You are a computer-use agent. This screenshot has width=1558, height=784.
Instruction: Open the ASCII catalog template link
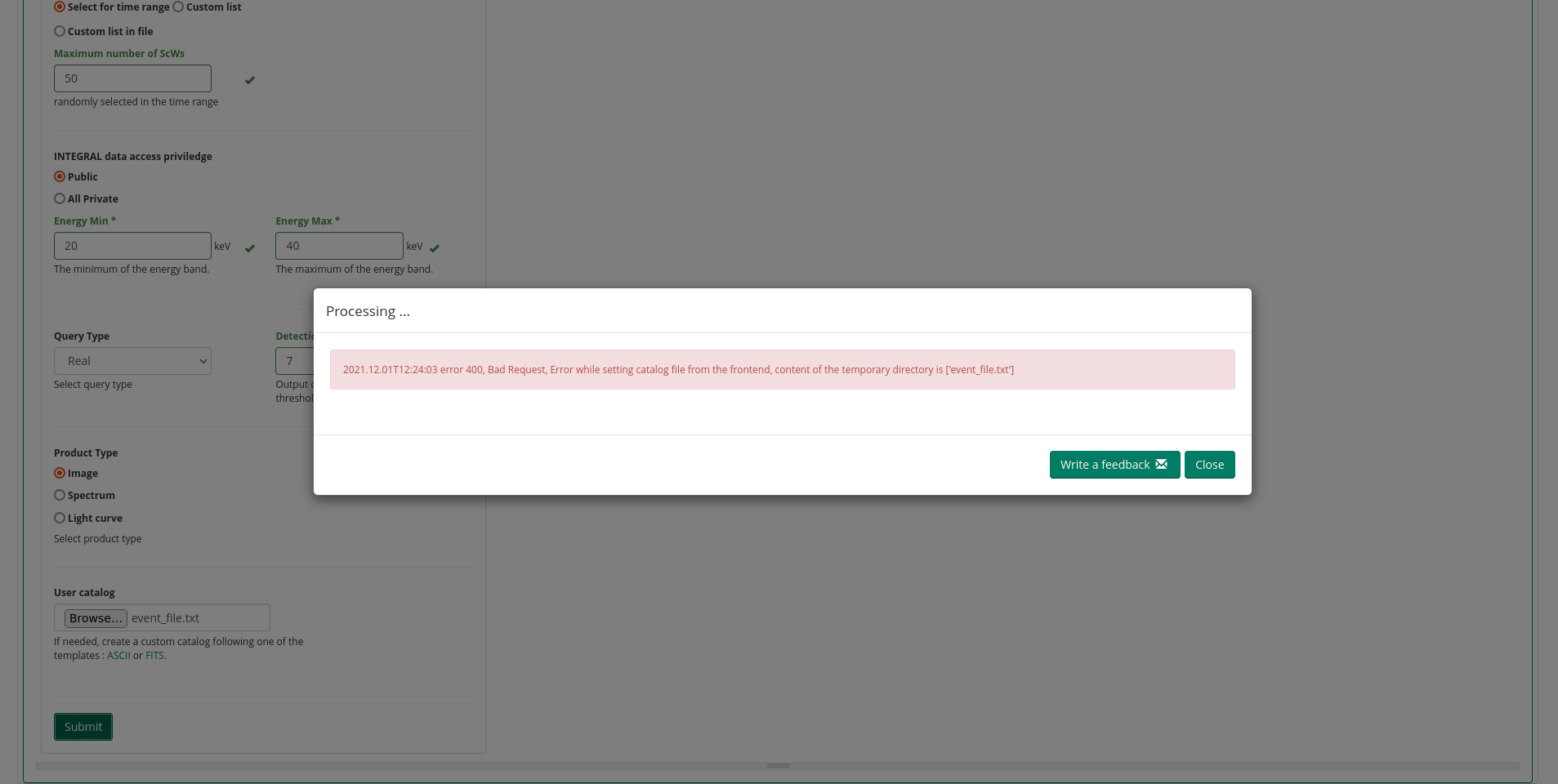coord(118,655)
